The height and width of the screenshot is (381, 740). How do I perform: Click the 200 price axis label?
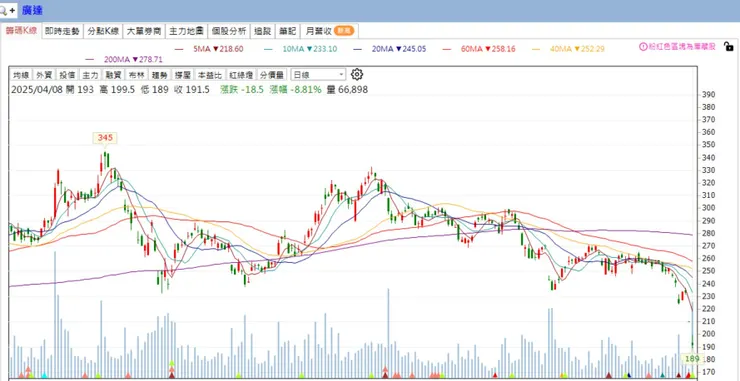tap(708, 334)
